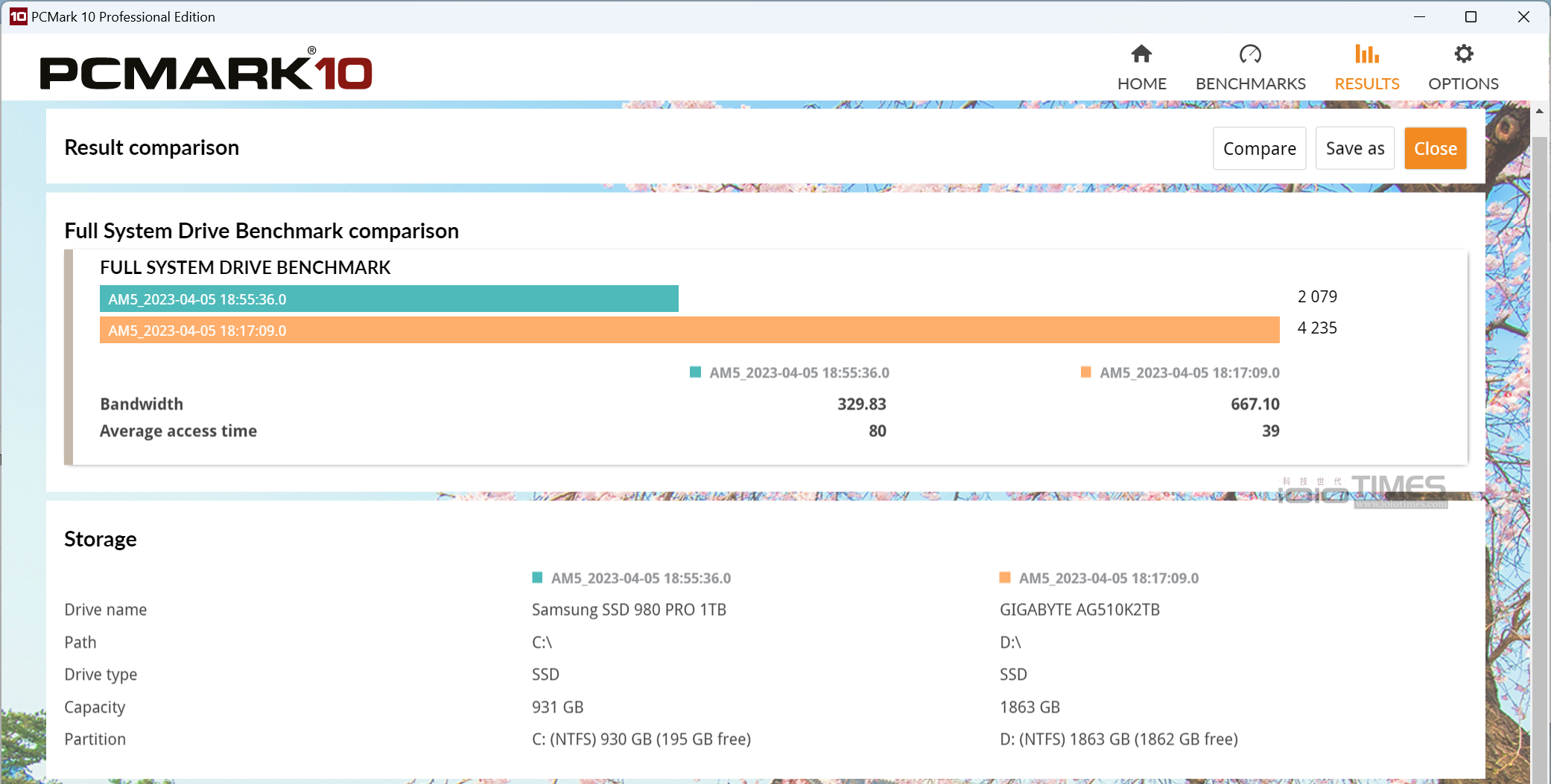This screenshot has width=1551, height=784.
Task: Click the Save as button
Action: 1354,149
